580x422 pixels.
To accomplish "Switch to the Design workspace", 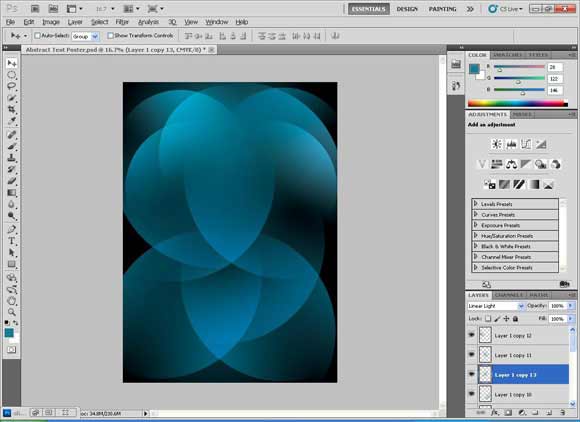I will [407, 9].
